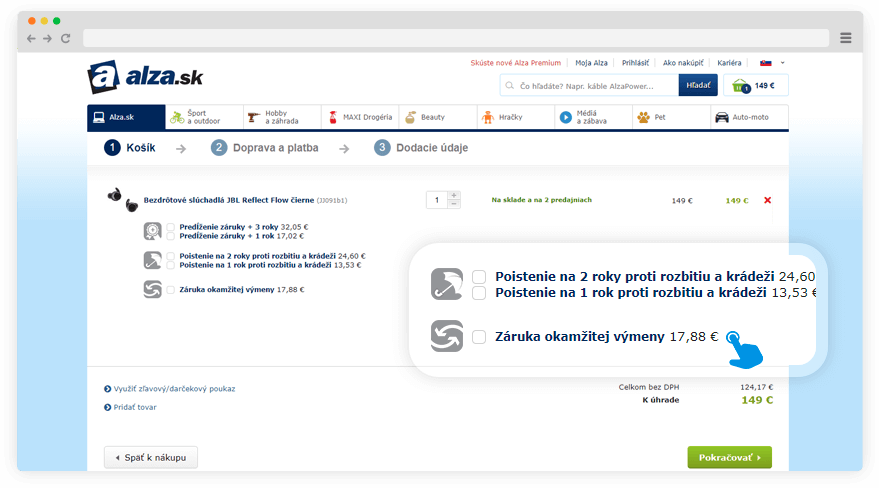Click Skúste nové Alza Premium link
The width and height of the screenshot is (879, 488).
click(516, 63)
